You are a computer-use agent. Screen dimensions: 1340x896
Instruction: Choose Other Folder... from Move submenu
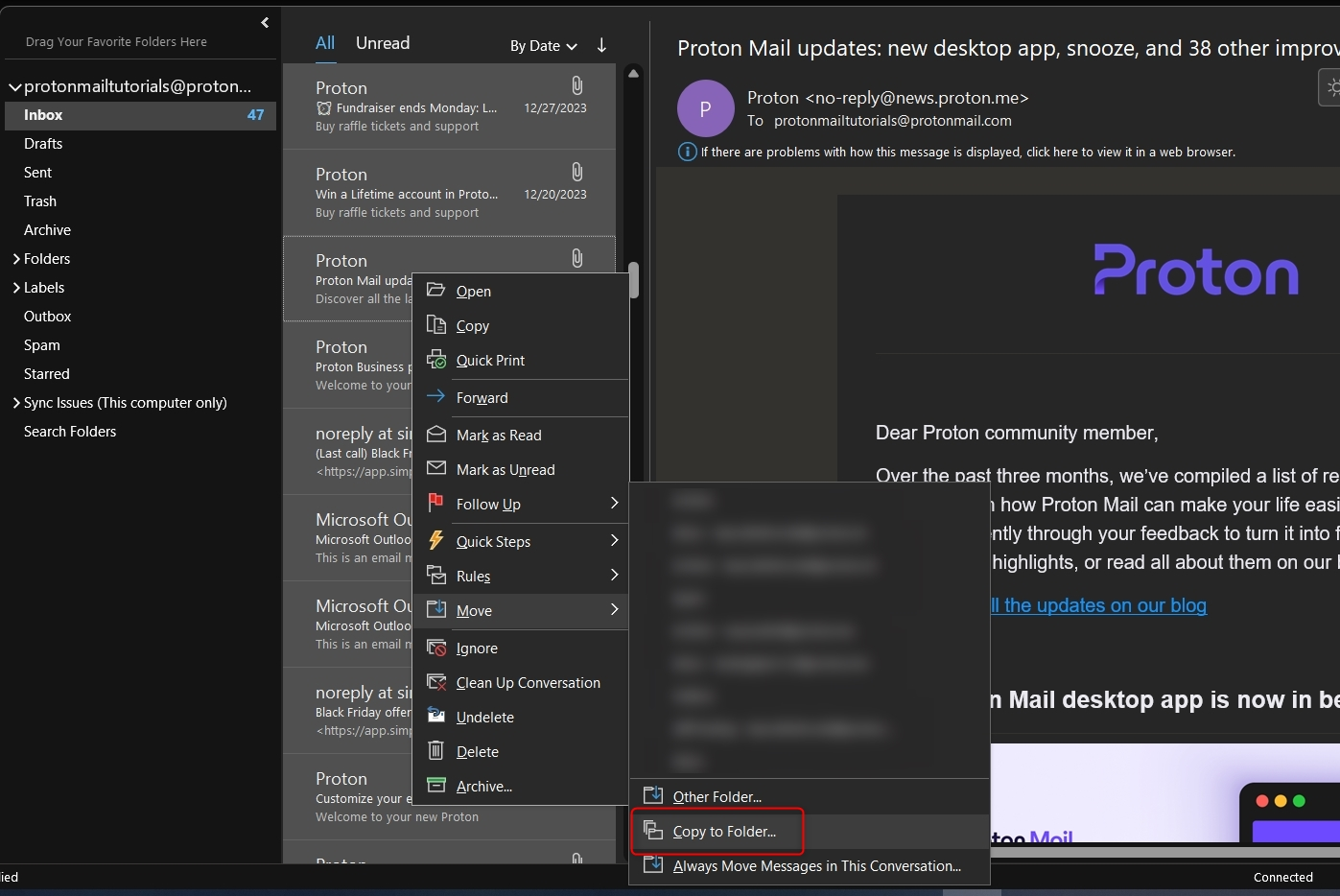(x=810, y=796)
